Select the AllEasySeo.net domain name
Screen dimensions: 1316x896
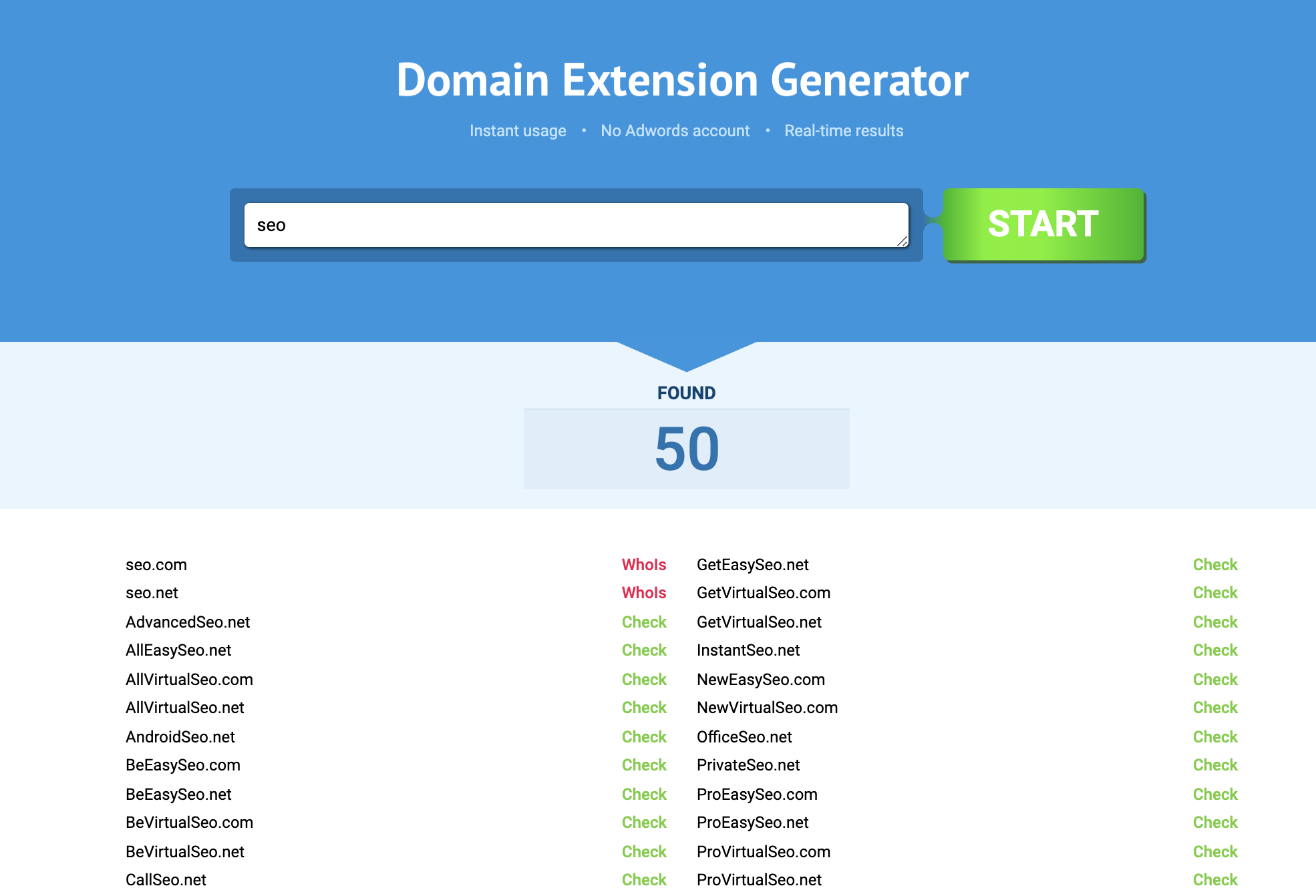click(178, 650)
